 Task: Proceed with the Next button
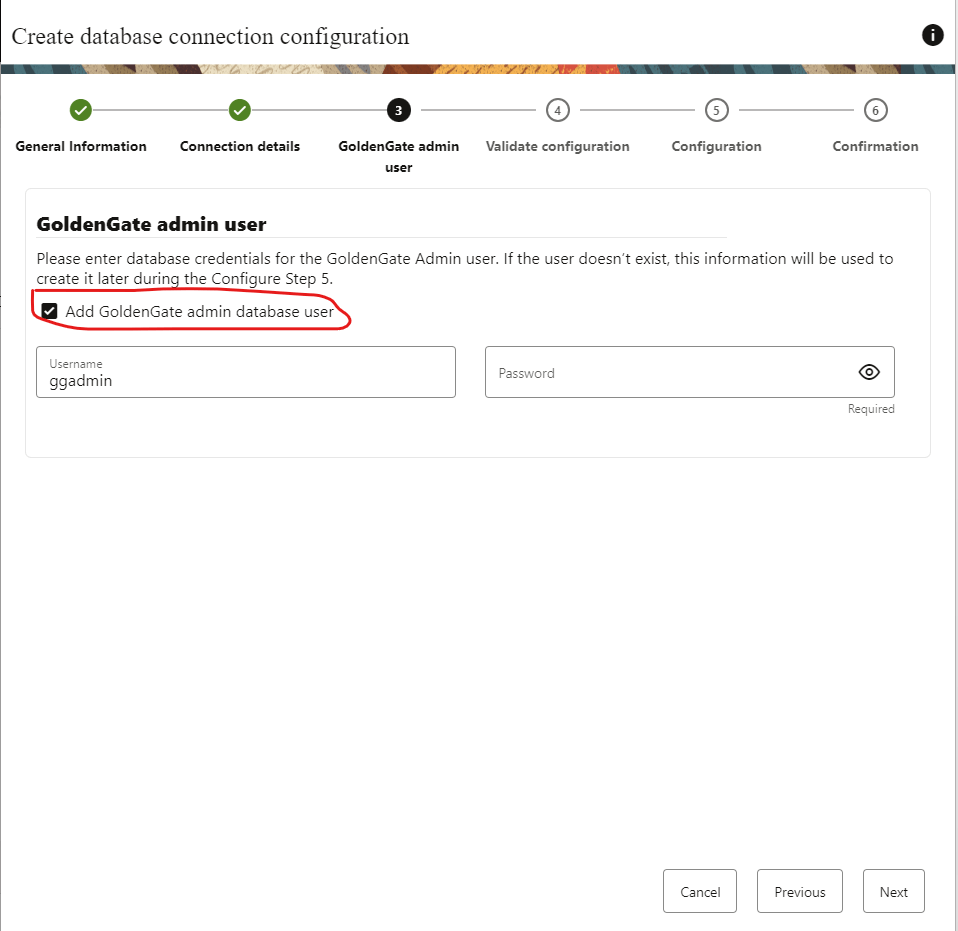click(x=893, y=892)
